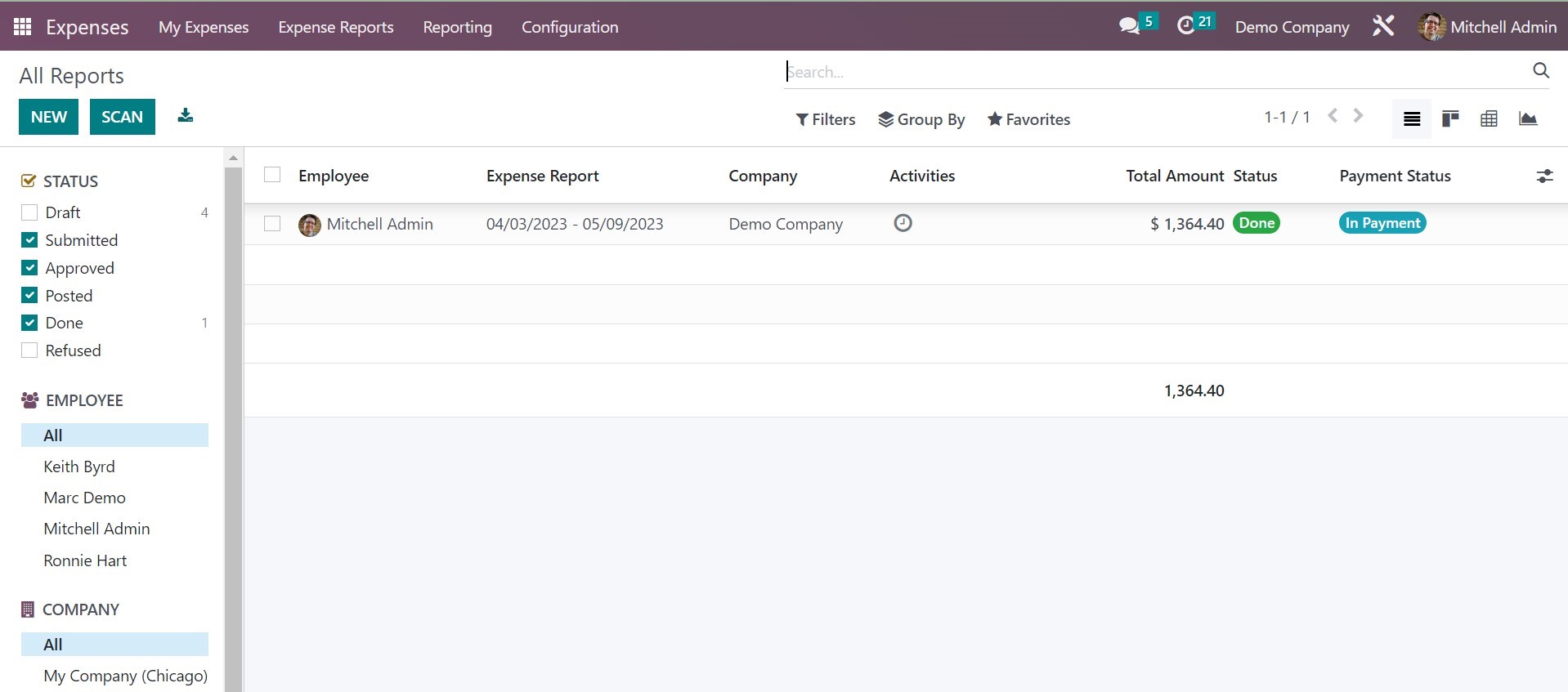
Task: Open the Favorites dropdown
Action: (1028, 119)
